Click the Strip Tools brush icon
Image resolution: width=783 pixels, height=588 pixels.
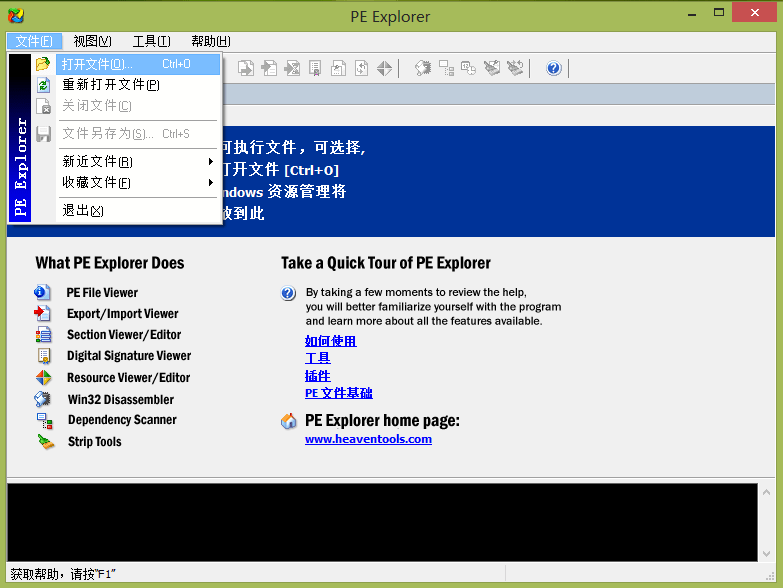(46, 442)
